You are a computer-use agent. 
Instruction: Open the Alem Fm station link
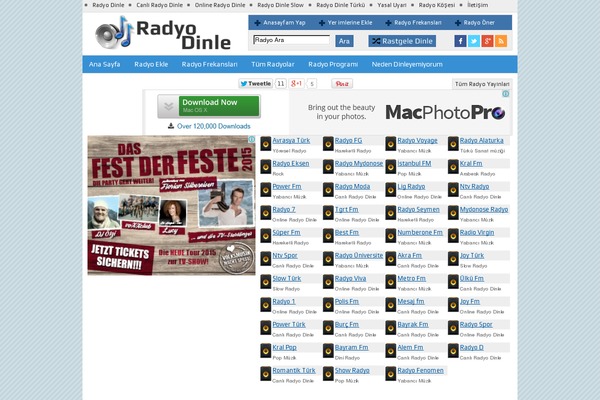point(410,347)
